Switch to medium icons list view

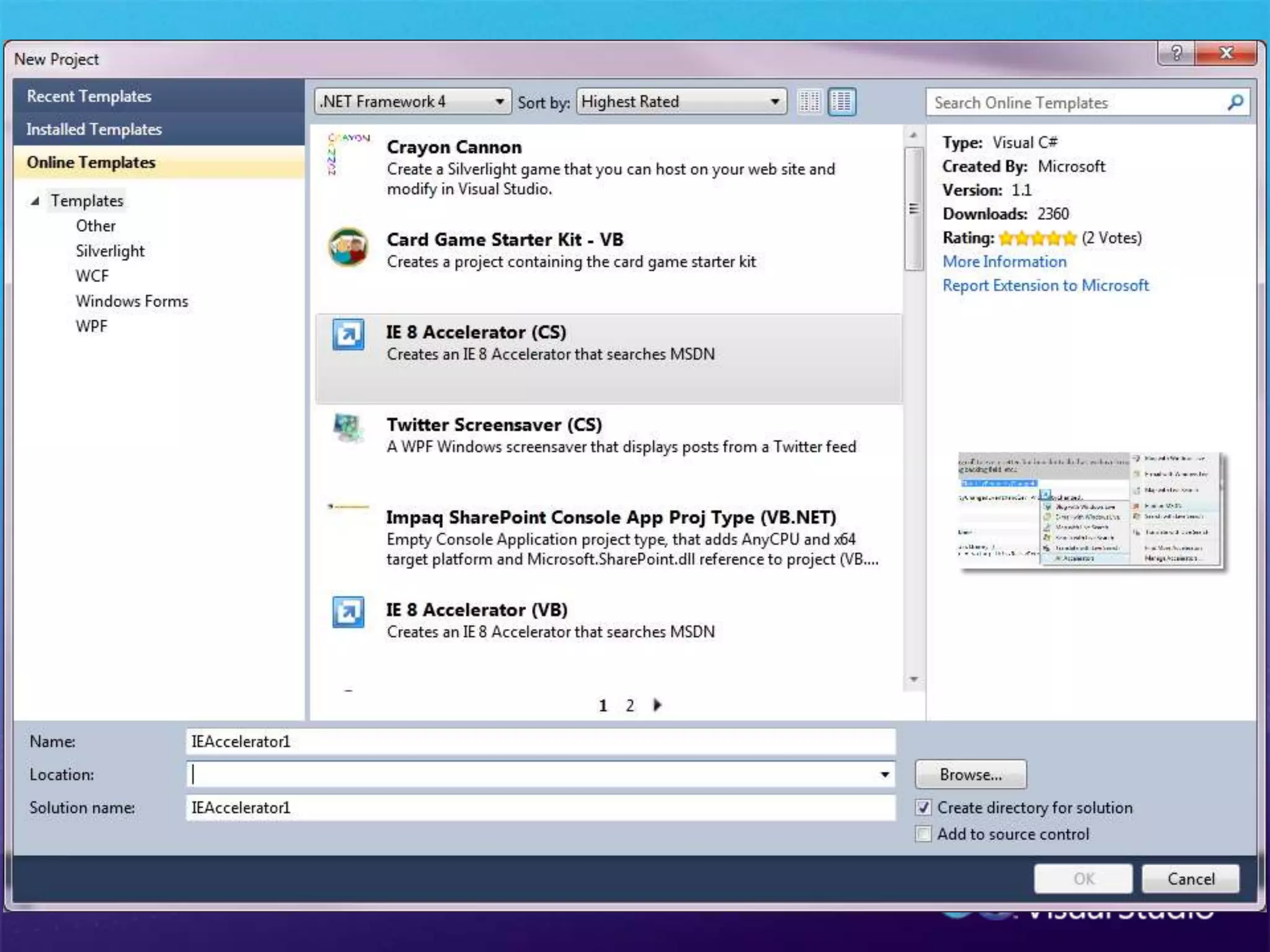tap(841, 102)
